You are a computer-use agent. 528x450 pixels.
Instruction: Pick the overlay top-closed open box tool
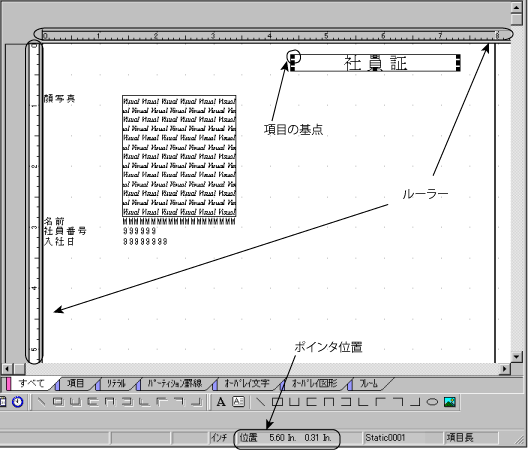[329, 402]
